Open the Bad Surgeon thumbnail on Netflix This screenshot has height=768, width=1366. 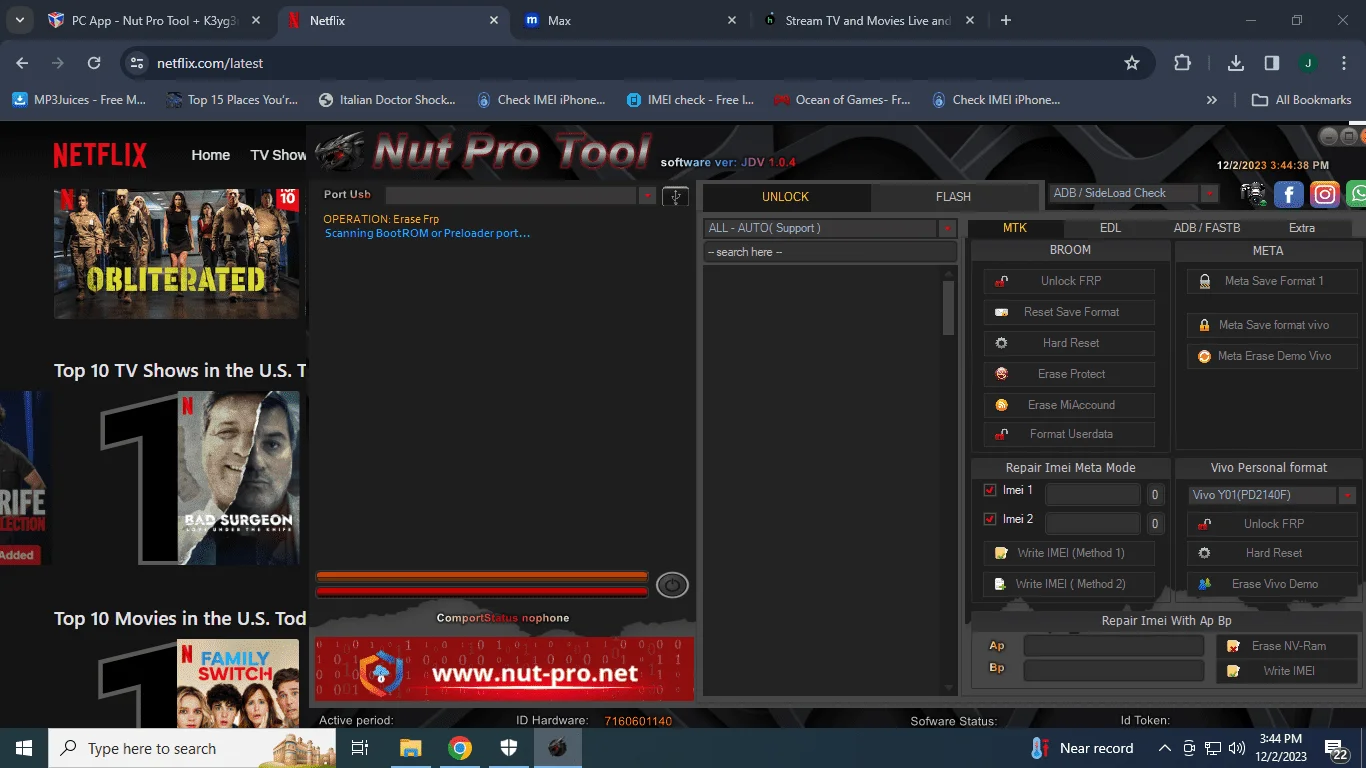click(238, 478)
